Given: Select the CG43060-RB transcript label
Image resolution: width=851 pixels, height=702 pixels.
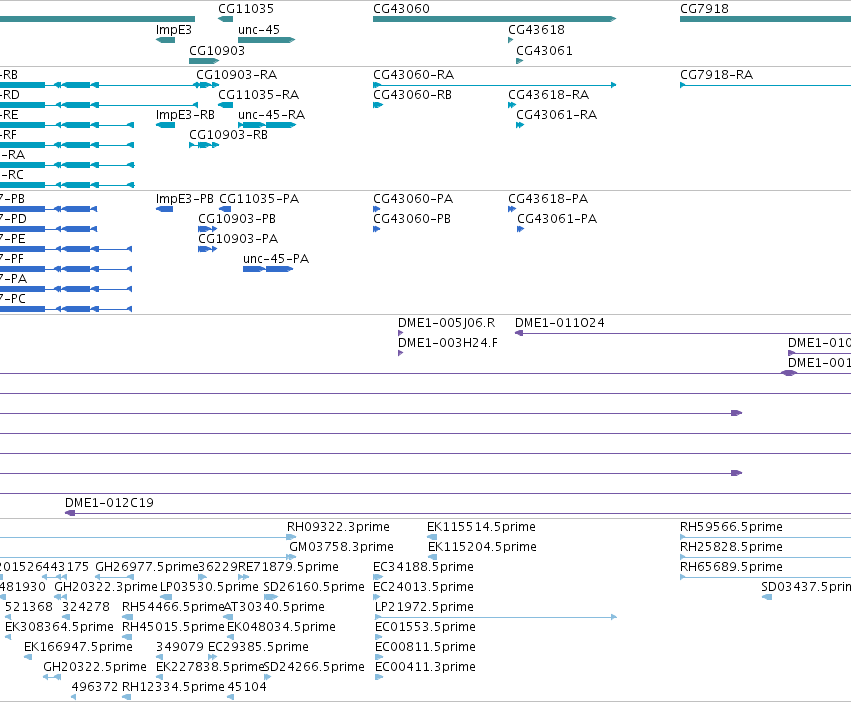Looking at the screenshot, I should pos(412,94).
